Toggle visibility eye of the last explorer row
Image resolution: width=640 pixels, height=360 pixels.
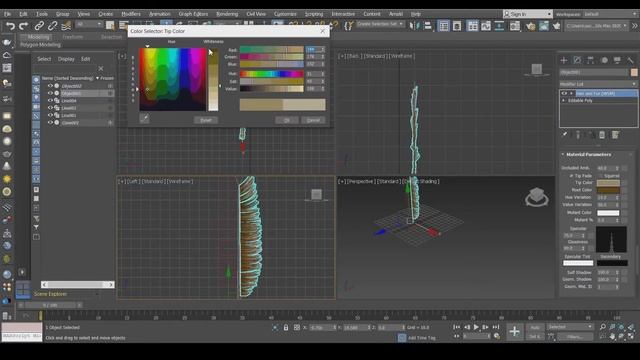click(x=50, y=122)
